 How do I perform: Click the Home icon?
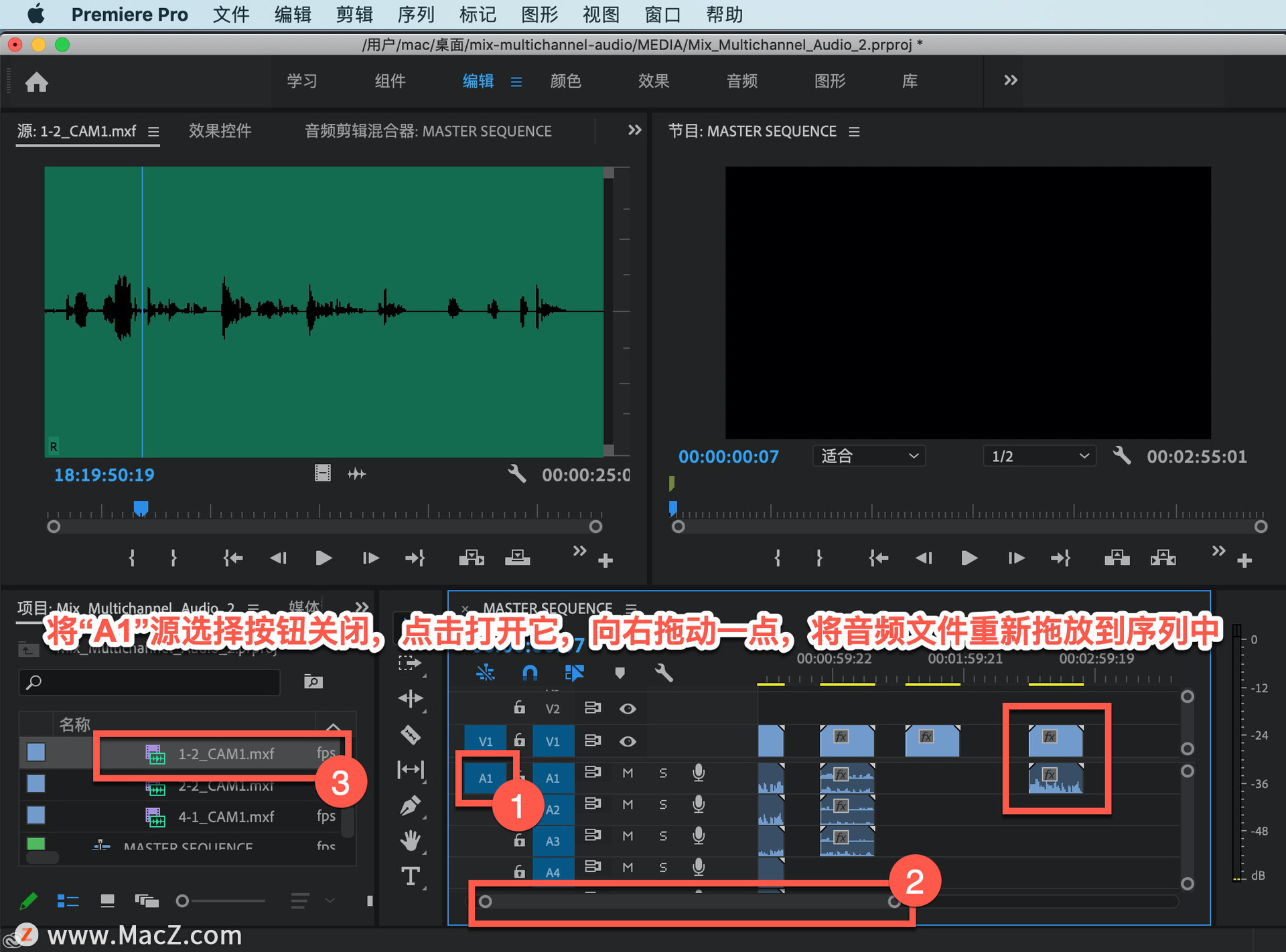(x=36, y=82)
